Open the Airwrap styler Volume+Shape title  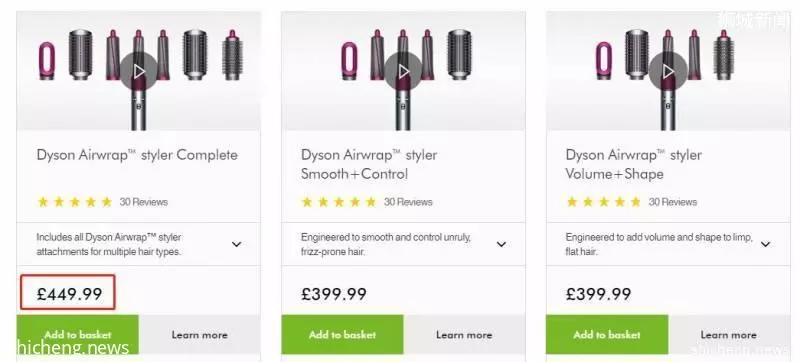[634, 164]
